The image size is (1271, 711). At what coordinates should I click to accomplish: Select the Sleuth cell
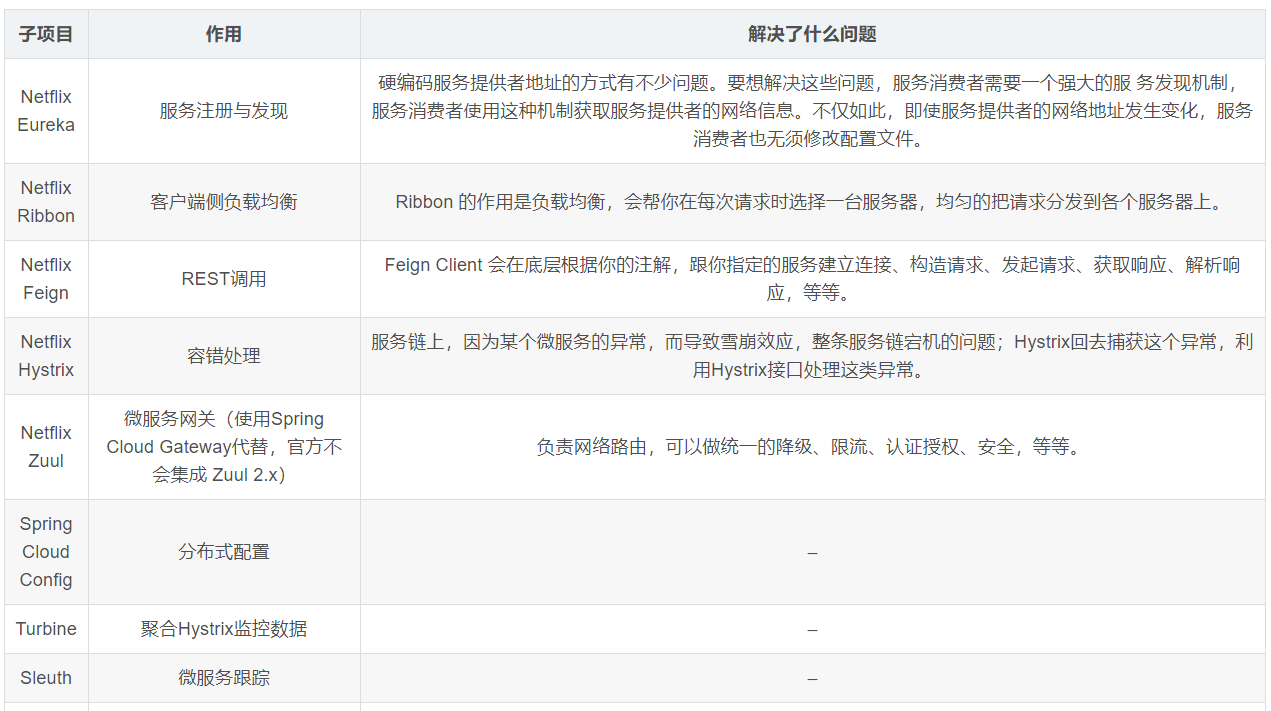pos(46,678)
